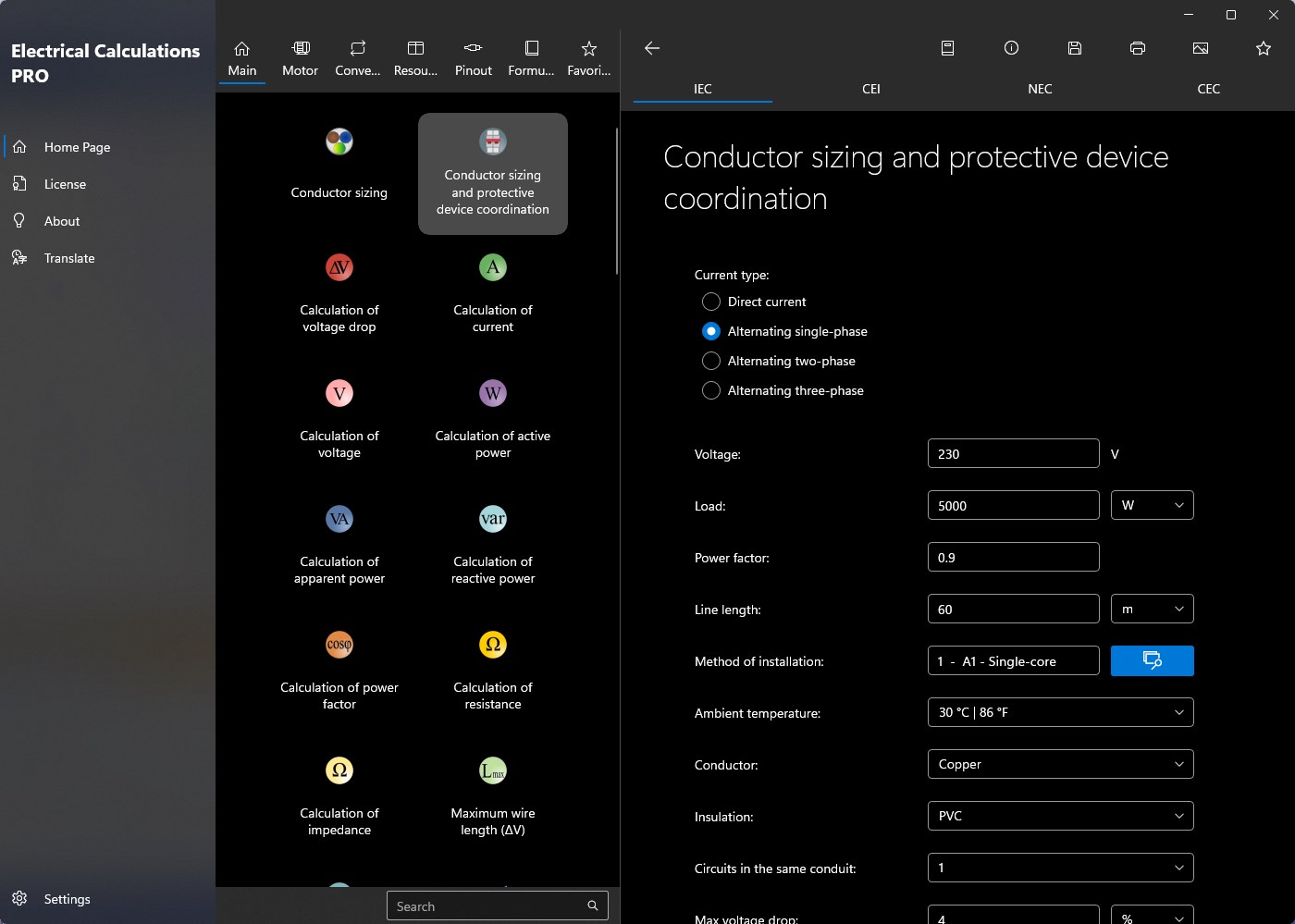
Task: Click the info icon in toolbar
Action: point(1011,48)
